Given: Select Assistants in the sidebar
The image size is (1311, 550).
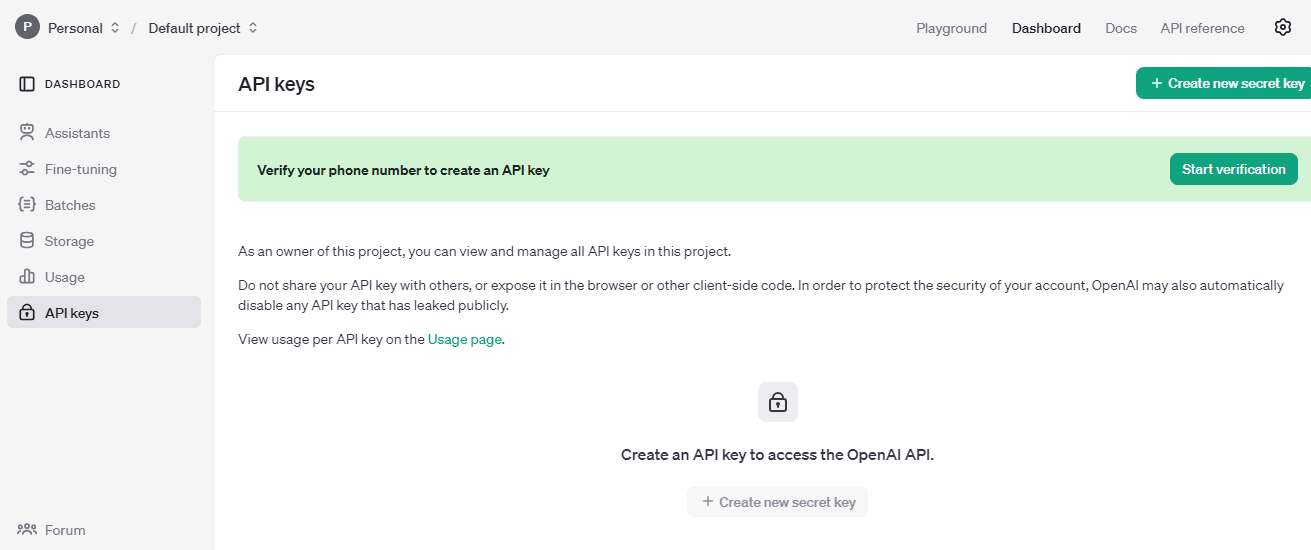Looking at the screenshot, I should click(104, 133).
